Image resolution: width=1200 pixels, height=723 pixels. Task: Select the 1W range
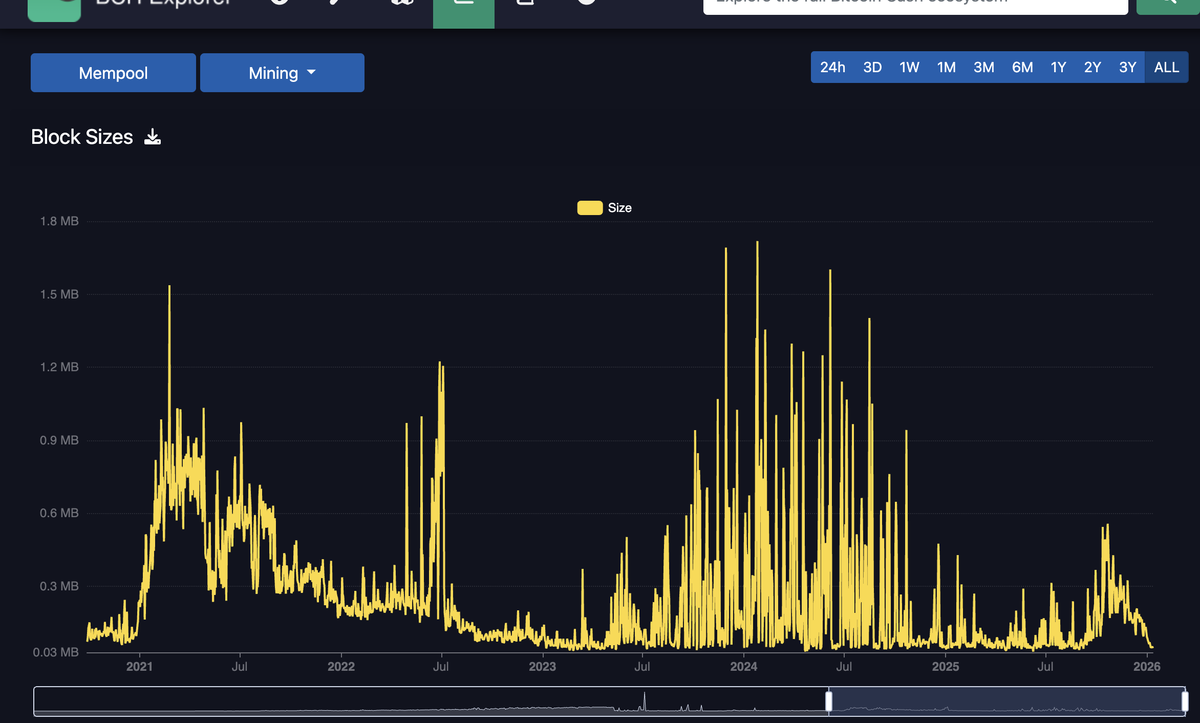coord(909,67)
